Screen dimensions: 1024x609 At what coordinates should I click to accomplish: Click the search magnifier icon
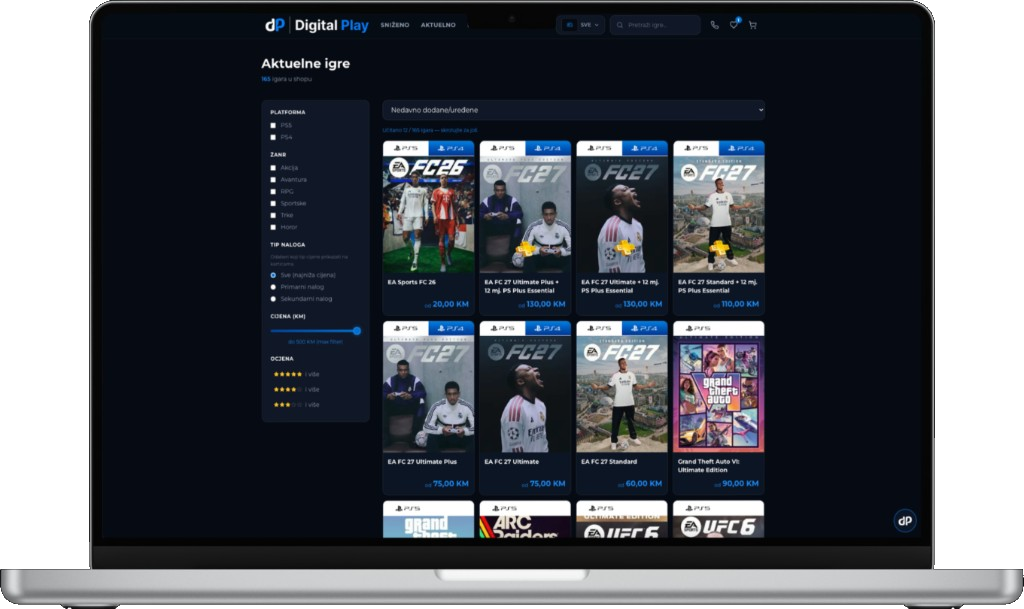point(620,25)
